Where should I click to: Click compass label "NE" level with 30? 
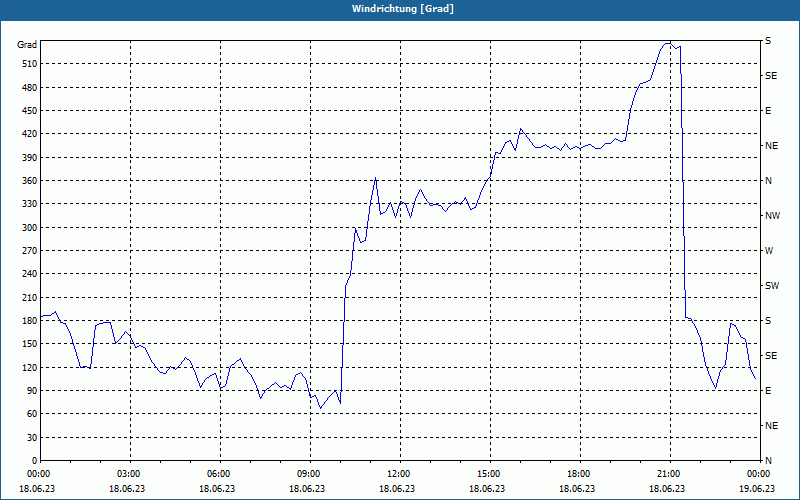[x=772, y=426]
